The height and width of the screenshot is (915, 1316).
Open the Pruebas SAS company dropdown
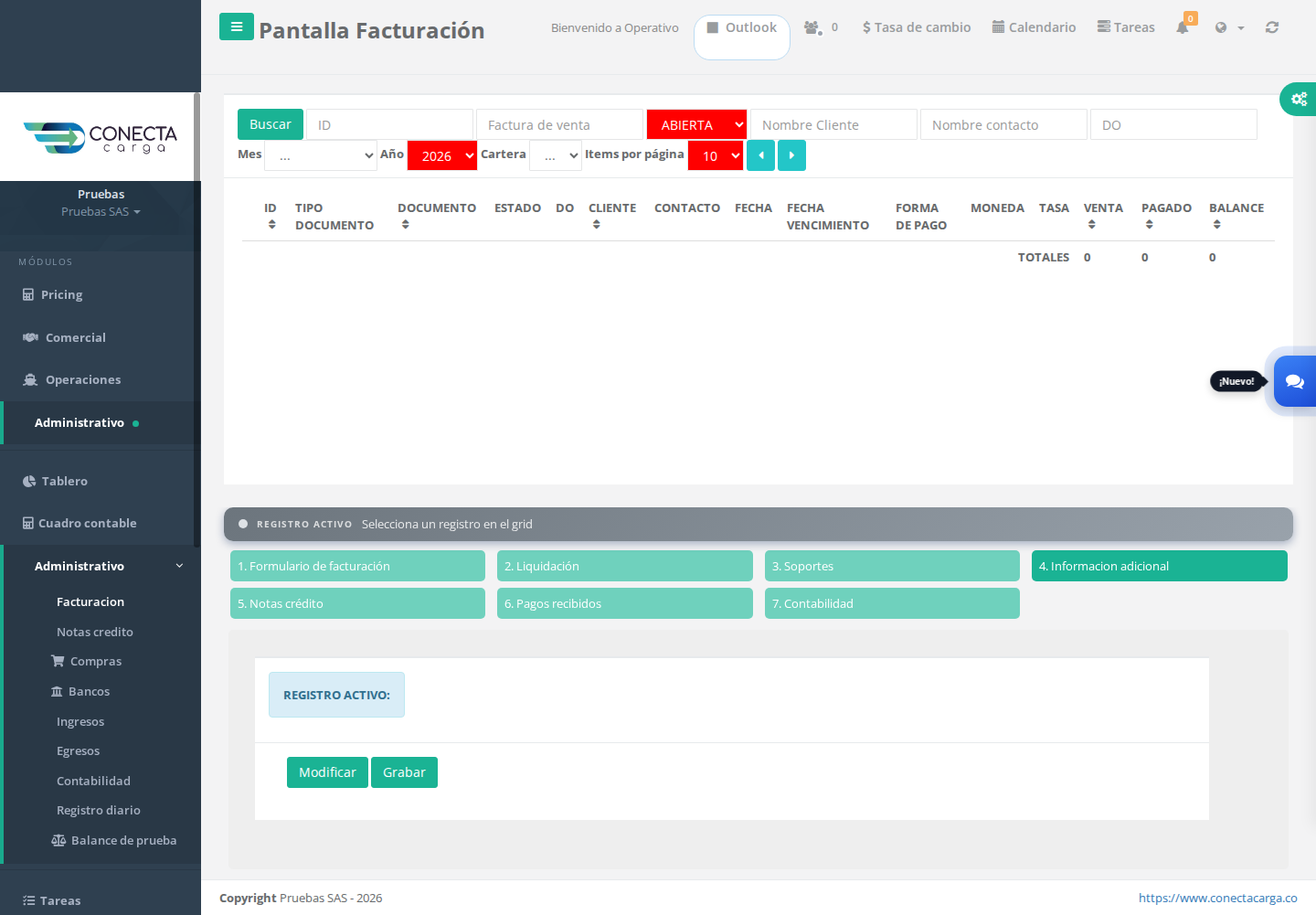coord(101,211)
